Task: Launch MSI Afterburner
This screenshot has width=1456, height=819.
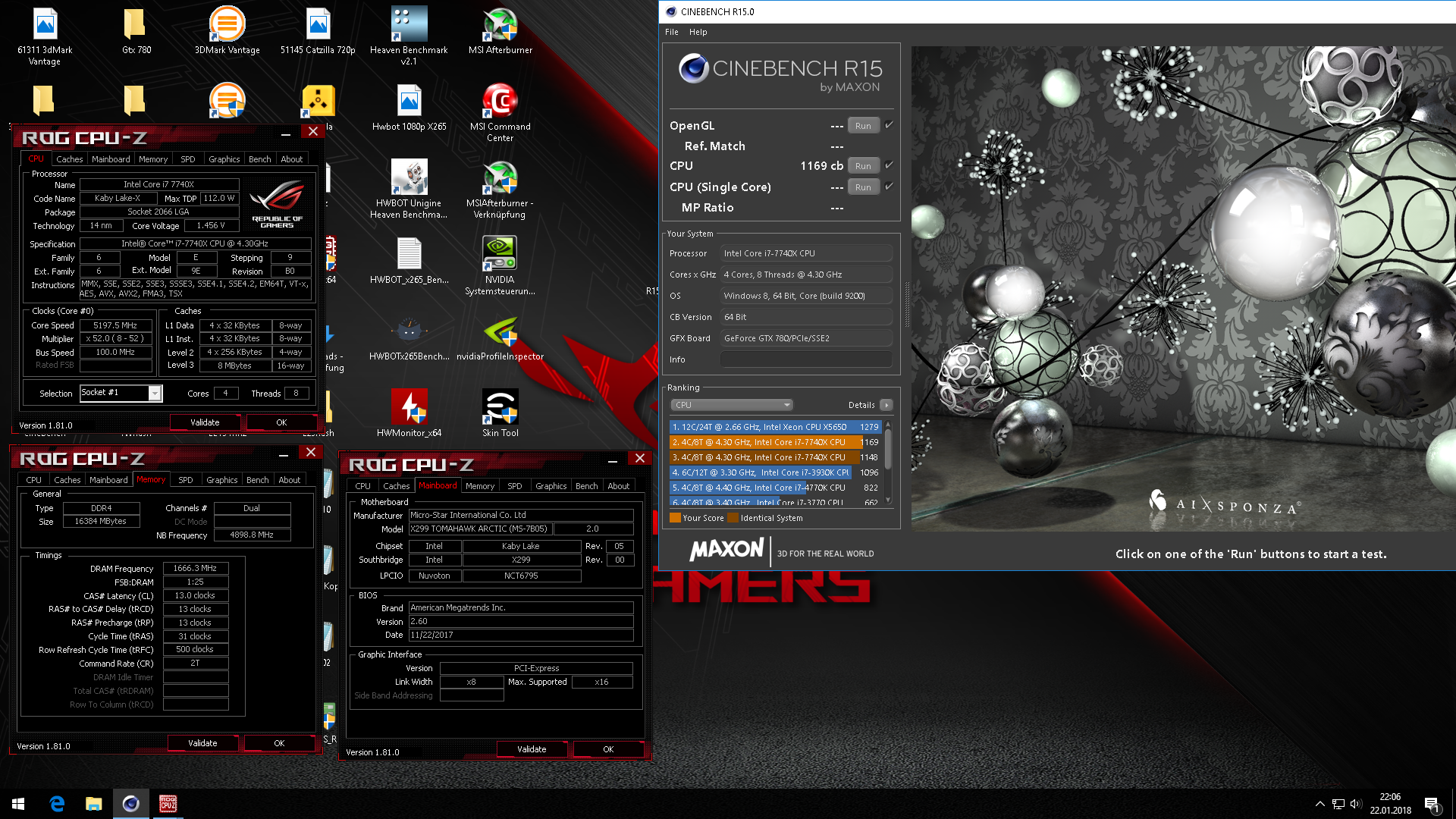Action: pos(500,31)
